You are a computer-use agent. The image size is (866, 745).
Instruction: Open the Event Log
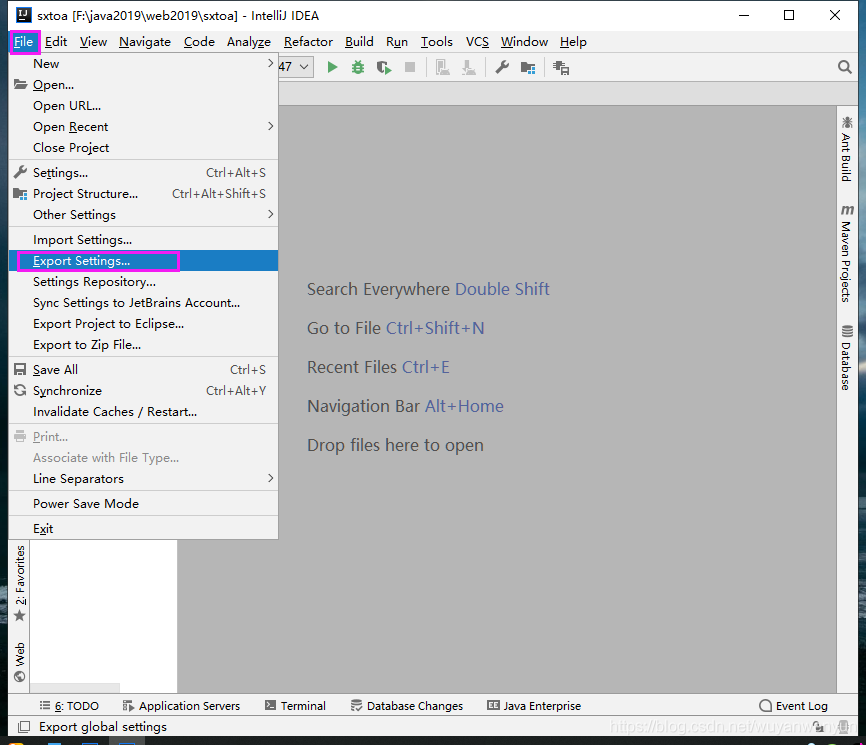[794, 706]
